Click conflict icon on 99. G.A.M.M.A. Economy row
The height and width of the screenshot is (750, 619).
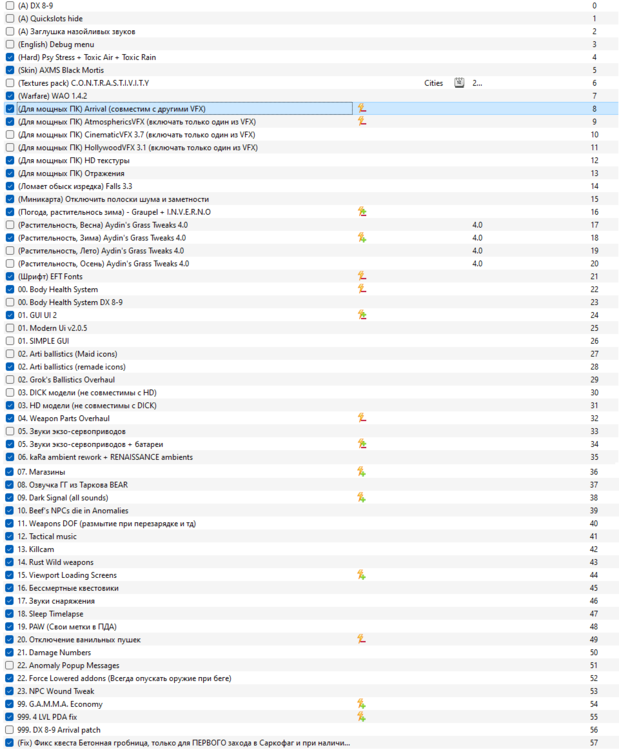pyautogui.click(x=362, y=704)
